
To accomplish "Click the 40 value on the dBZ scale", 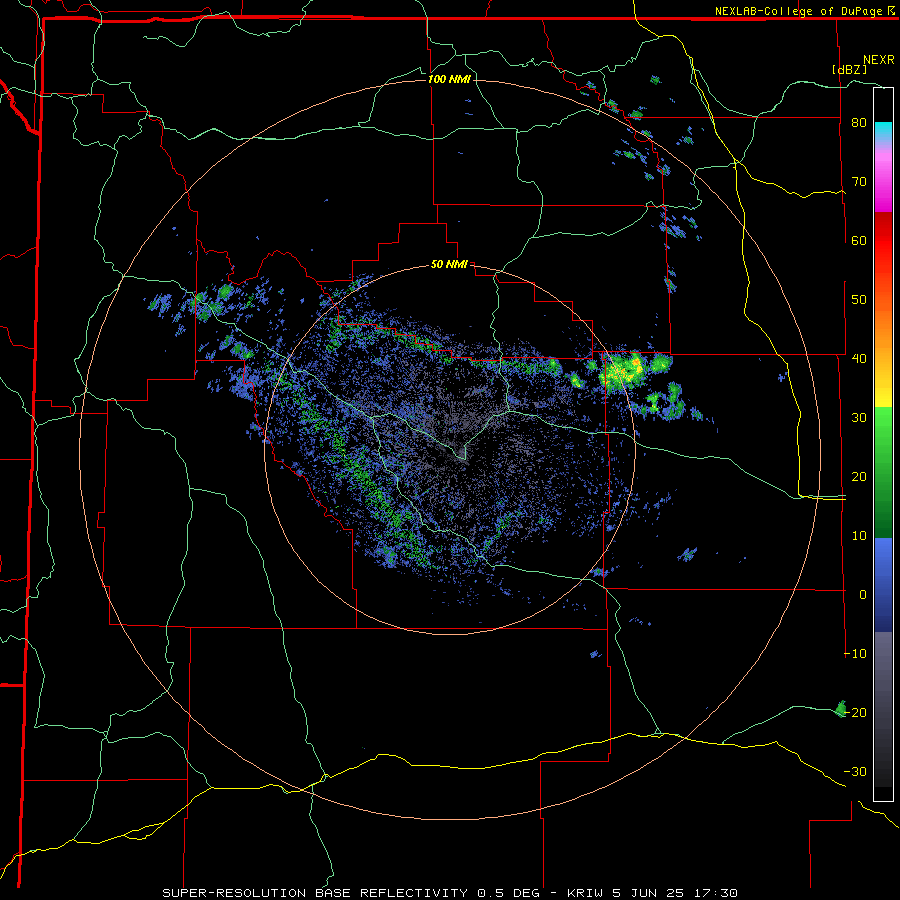I will click(859, 359).
